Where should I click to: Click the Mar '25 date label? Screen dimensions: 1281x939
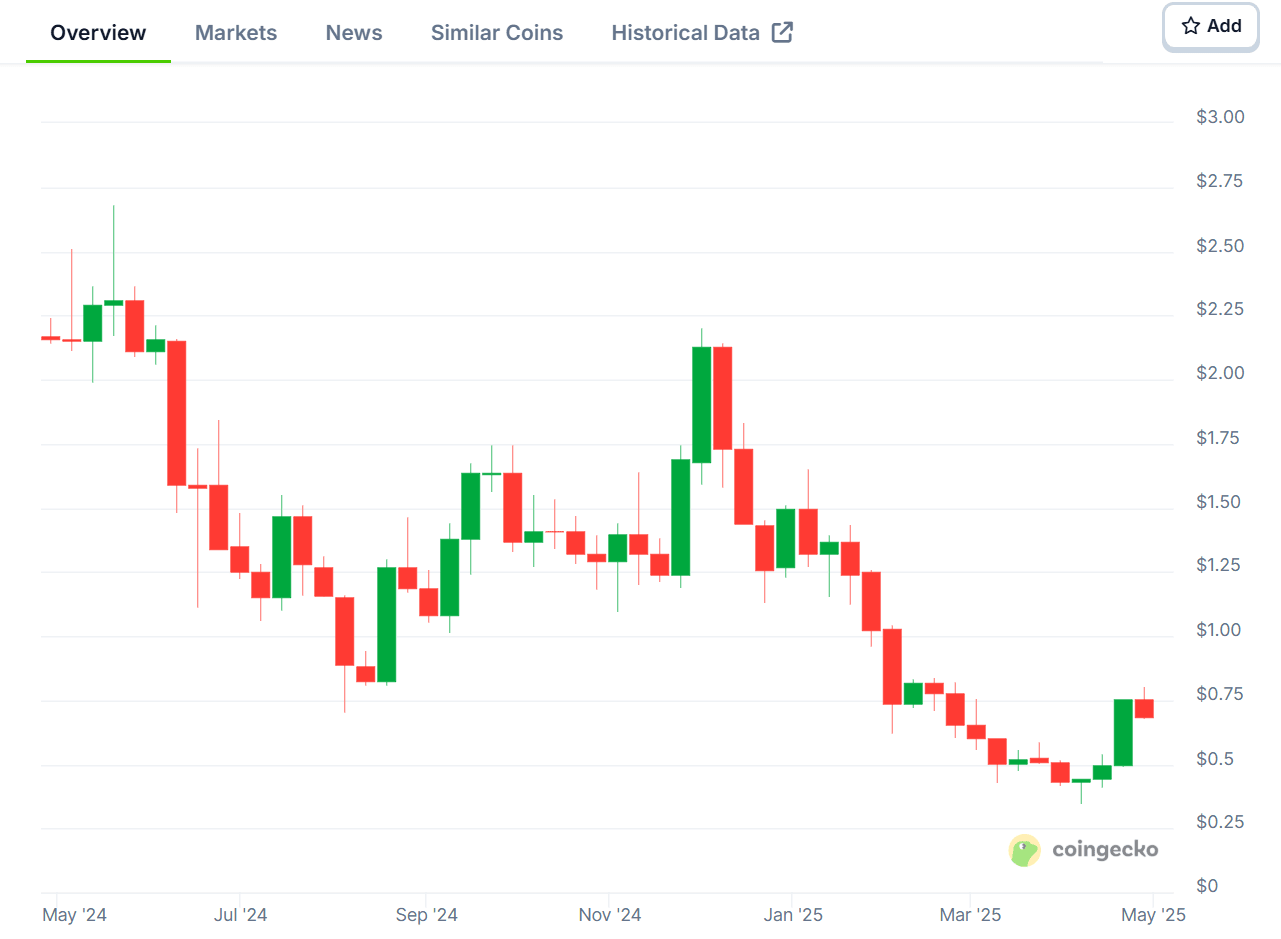click(969, 915)
